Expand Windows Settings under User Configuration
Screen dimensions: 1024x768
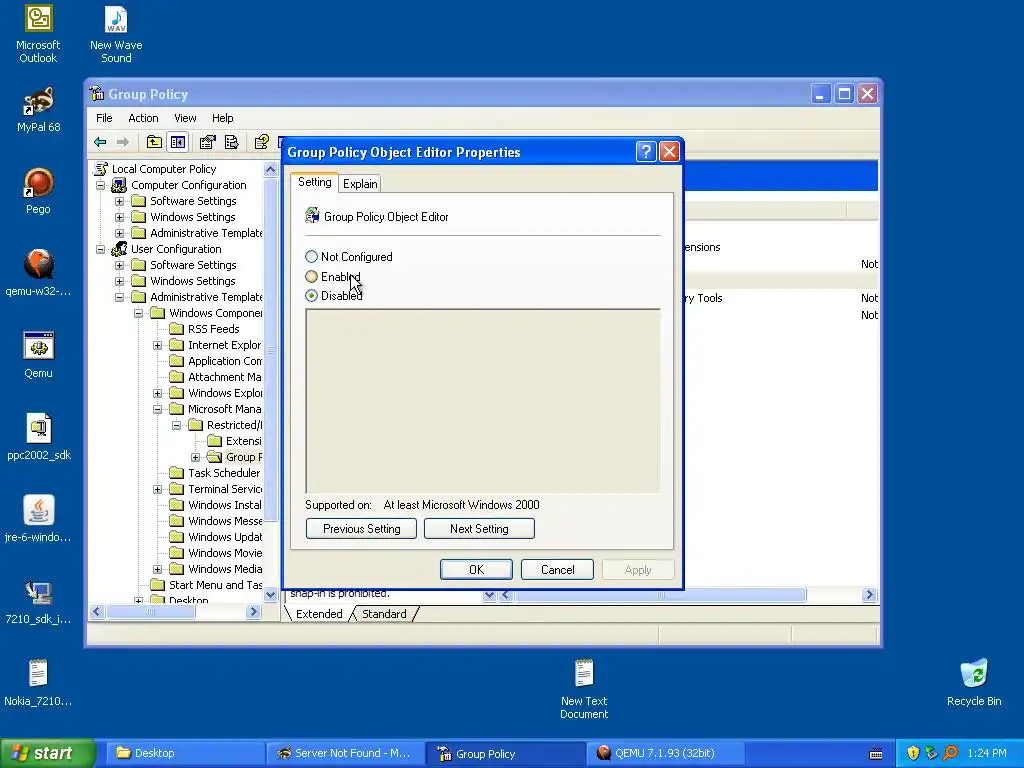[x=120, y=281]
